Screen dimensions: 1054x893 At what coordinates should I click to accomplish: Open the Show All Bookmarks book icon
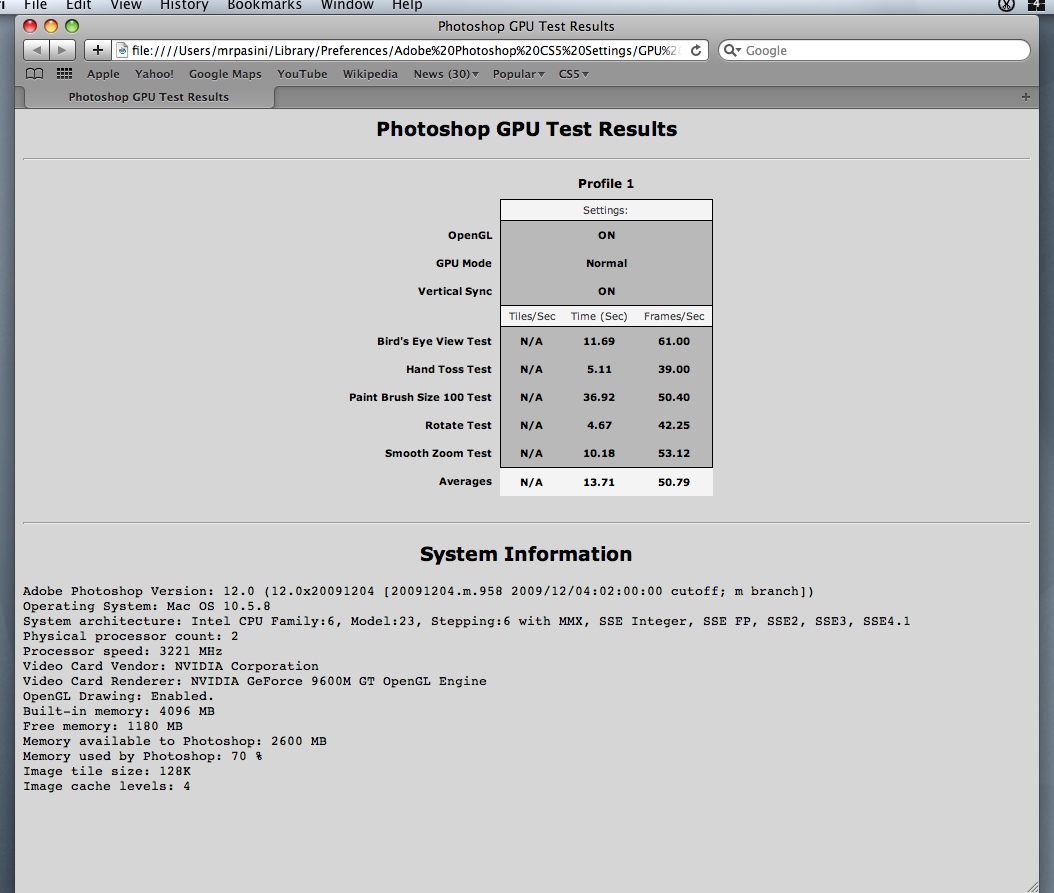point(35,74)
